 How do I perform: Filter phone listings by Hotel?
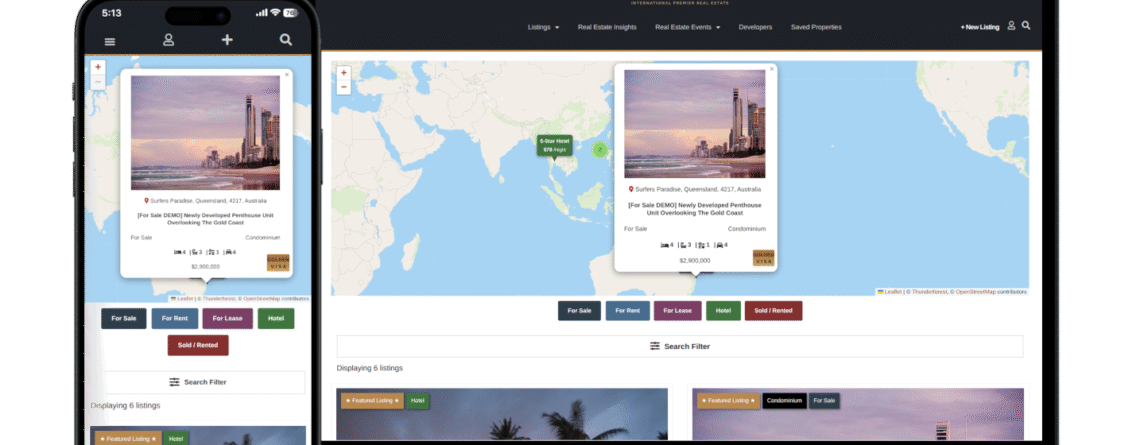coord(276,318)
